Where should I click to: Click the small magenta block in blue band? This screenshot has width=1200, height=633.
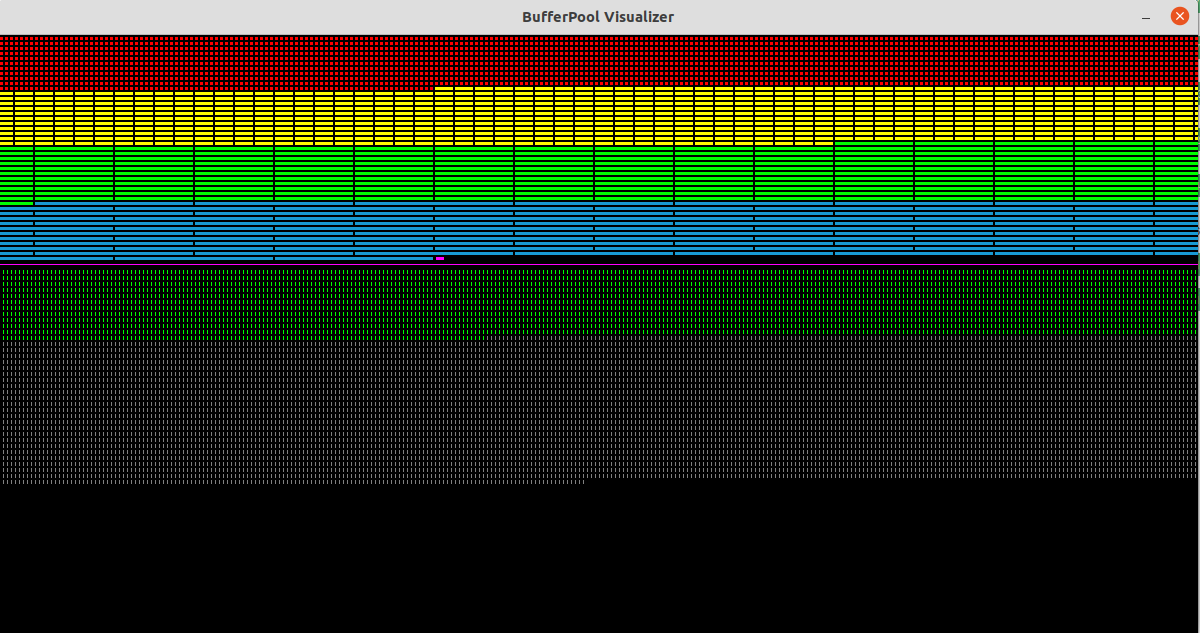(439, 258)
